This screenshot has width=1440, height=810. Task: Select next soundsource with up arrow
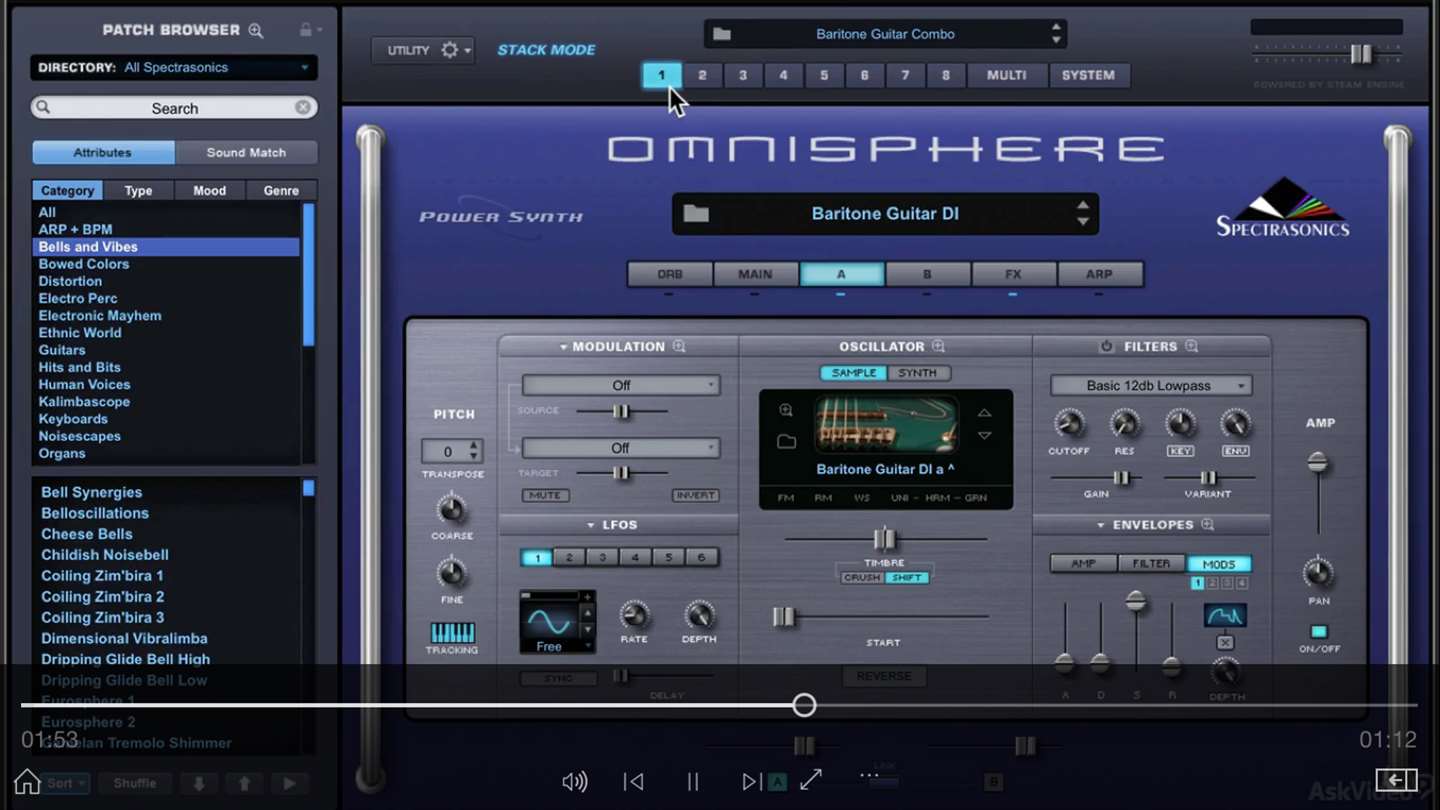pos(985,413)
